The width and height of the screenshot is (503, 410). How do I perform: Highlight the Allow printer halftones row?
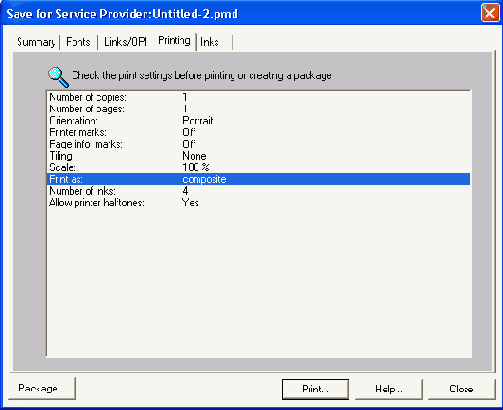point(259,203)
